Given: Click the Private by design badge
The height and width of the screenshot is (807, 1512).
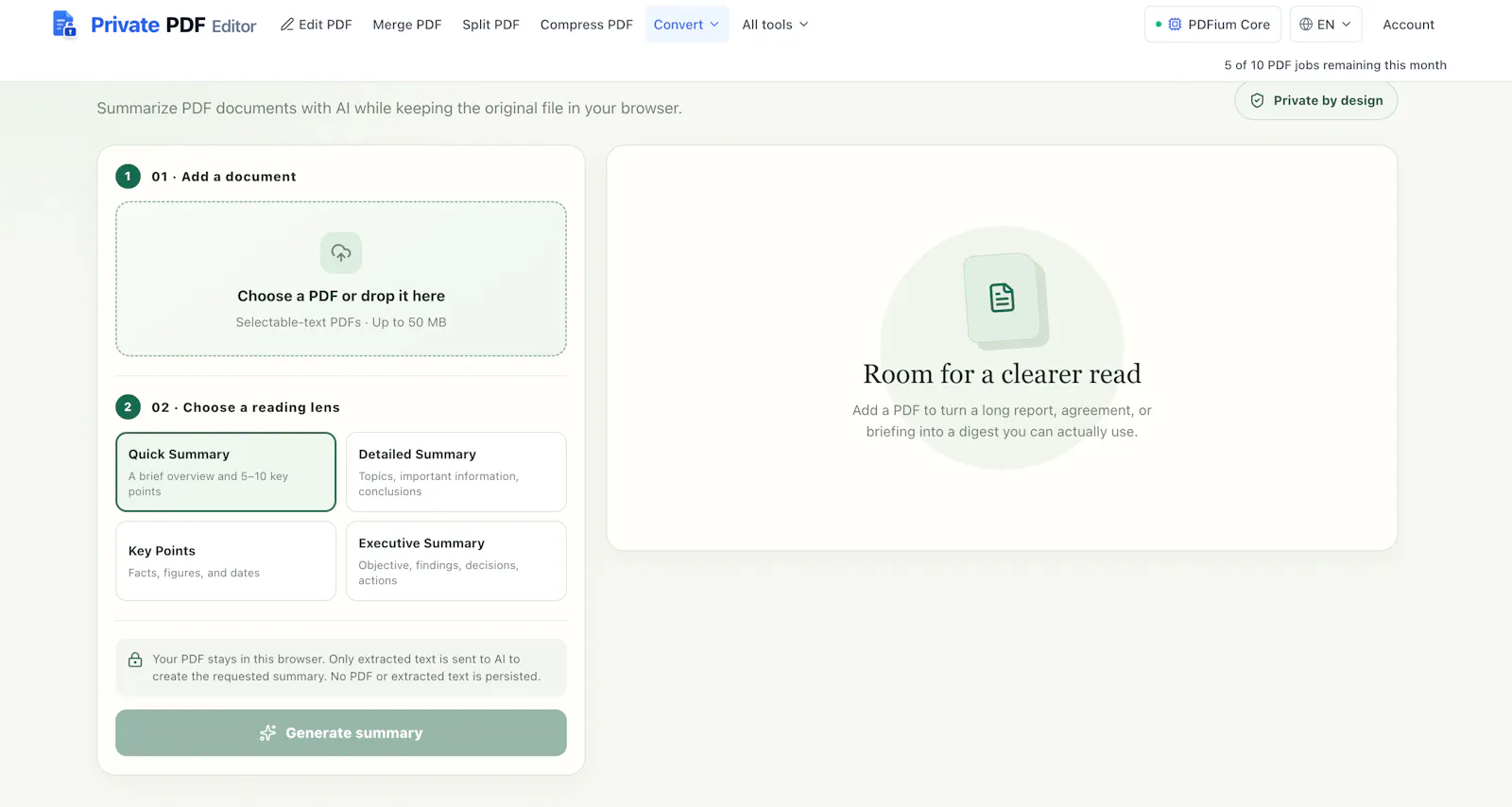Looking at the screenshot, I should 1315,101.
